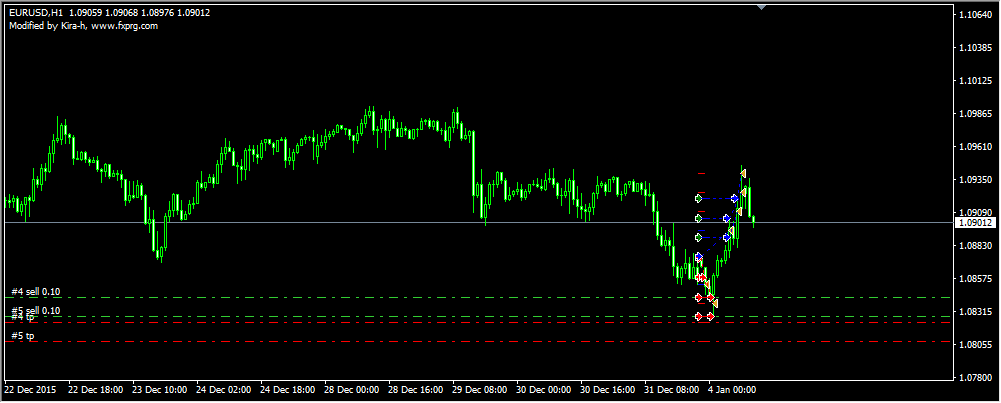This screenshot has height=403, width=1001.
Task: Select the lowest blue close arrow on right
Action: 727,237
